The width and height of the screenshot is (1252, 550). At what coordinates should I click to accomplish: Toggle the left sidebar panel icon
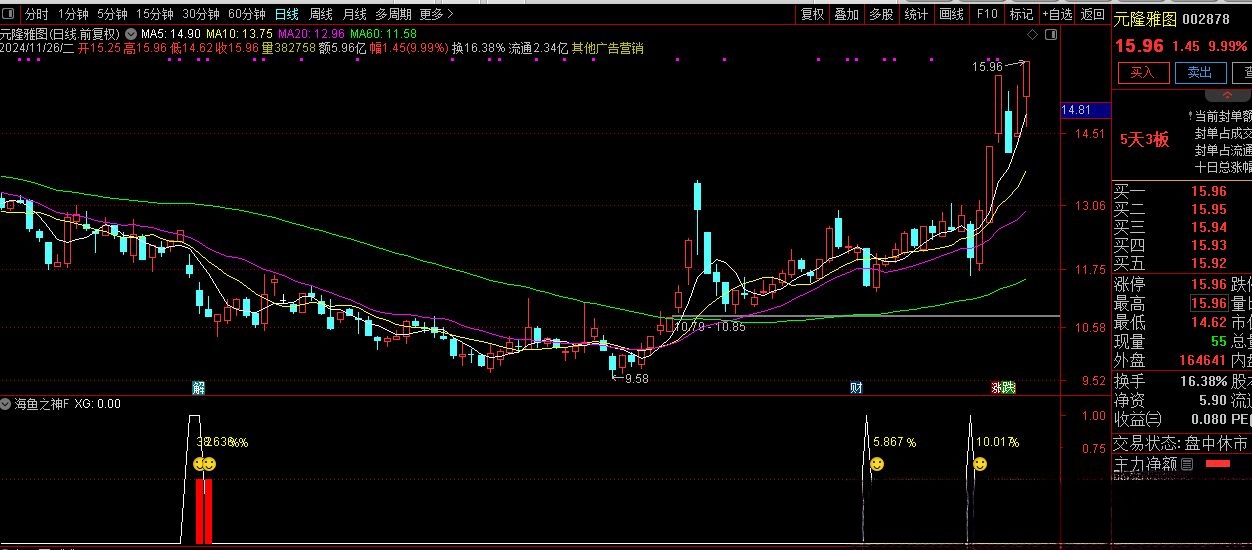(9, 14)
